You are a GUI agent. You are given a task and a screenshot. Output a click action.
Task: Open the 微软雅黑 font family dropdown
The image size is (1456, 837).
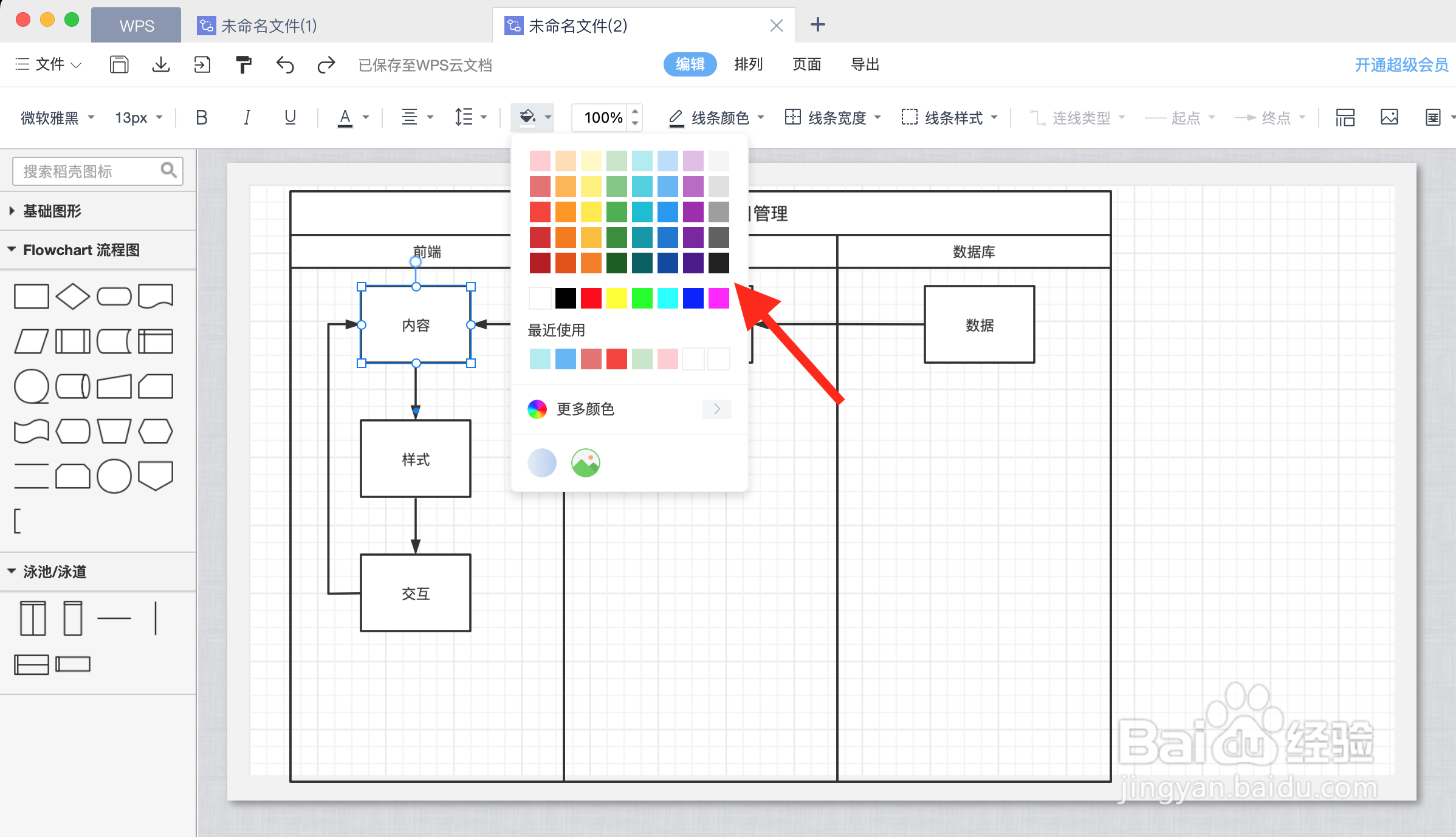(58, 117)
